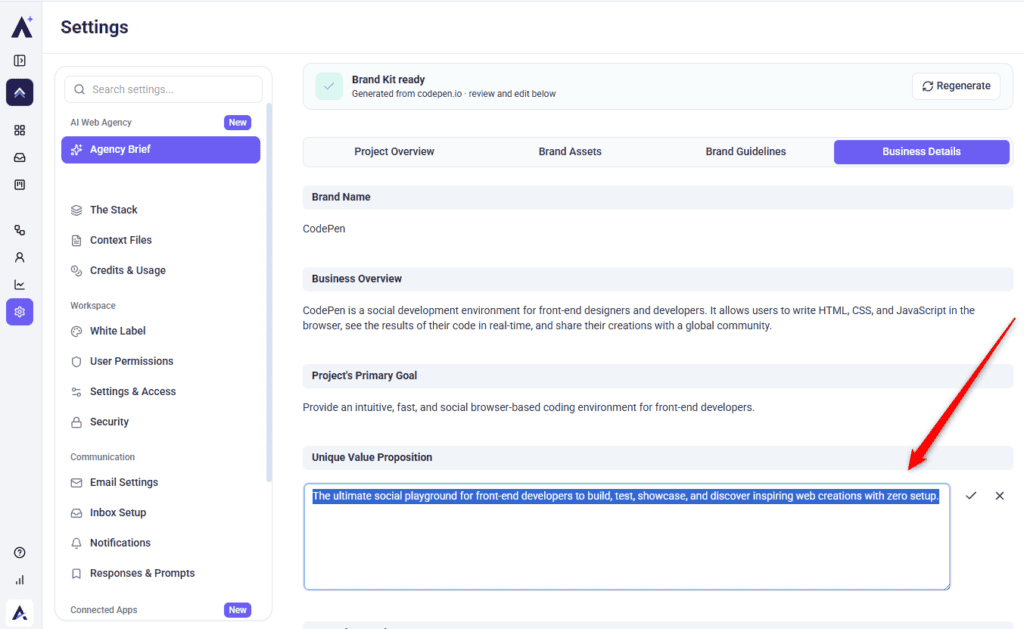The image size is (1024, 629).
Task: Click the shield icon beside User Permissions
Action: [x=76, y=361]
